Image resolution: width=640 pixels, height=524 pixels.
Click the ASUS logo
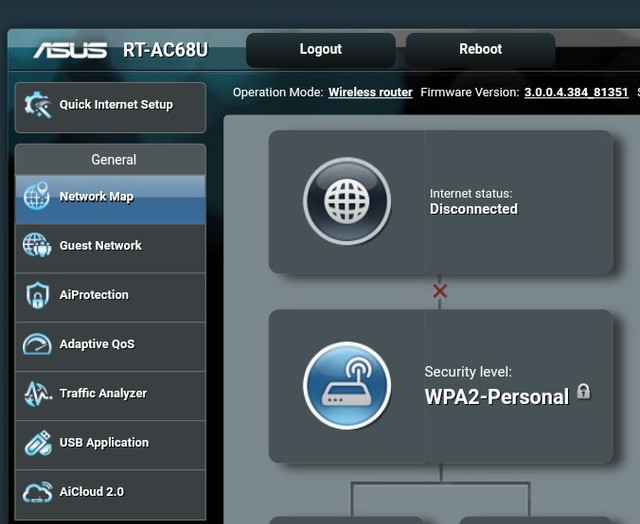(x=70, y=50)
